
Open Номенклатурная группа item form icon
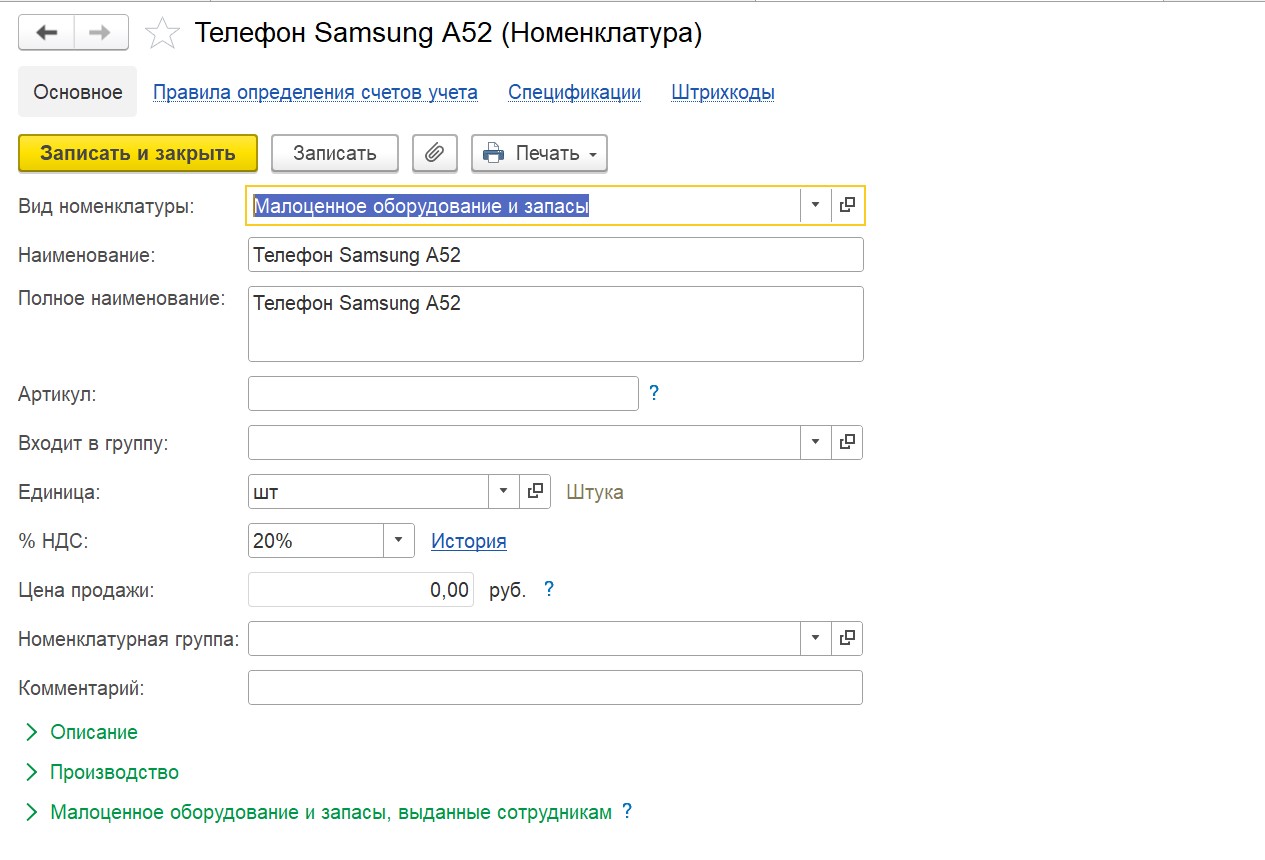click(847, 638)
